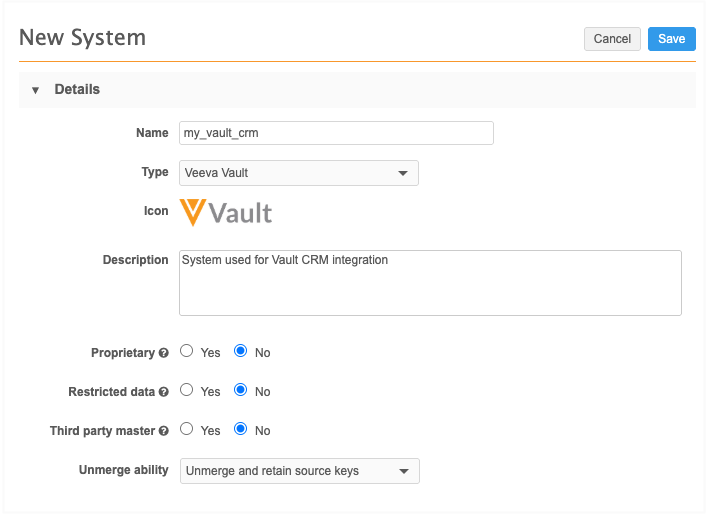Click the Unmerge ability dropdown arrow
Image resolution: width=710 pixels, height=516 pixels.
point(403,472)
